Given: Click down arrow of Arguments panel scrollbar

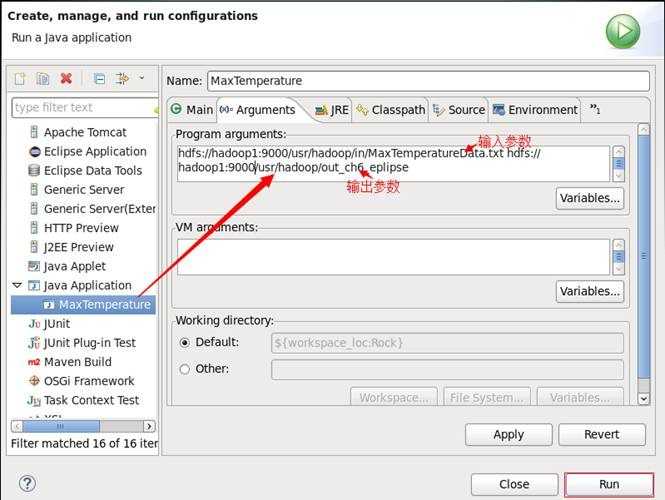Looking at the screenshot, I should point(644,399).
